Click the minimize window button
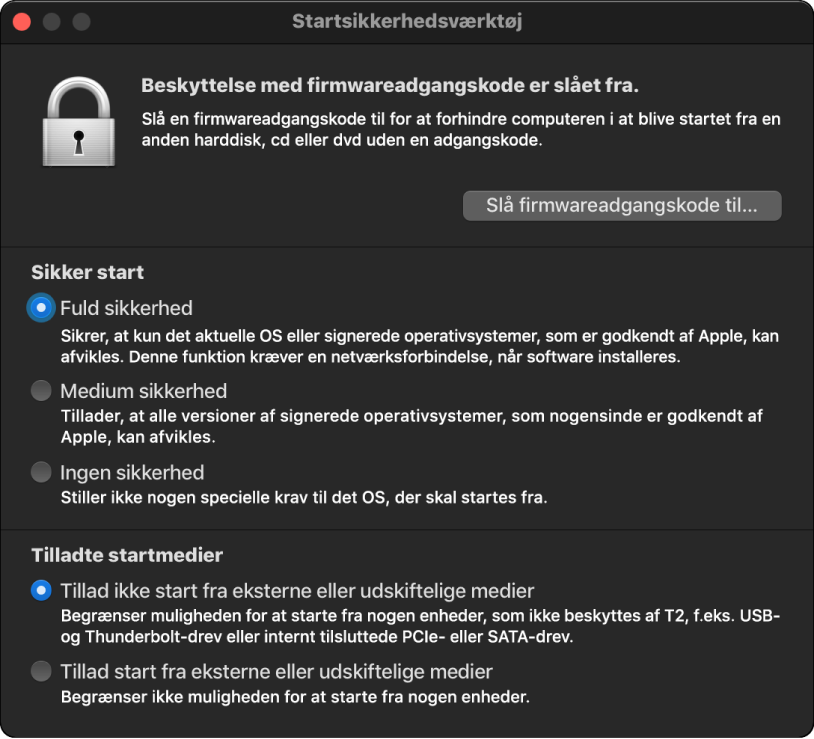The height and width of the screenshot is (739, 814). point(51,20)
